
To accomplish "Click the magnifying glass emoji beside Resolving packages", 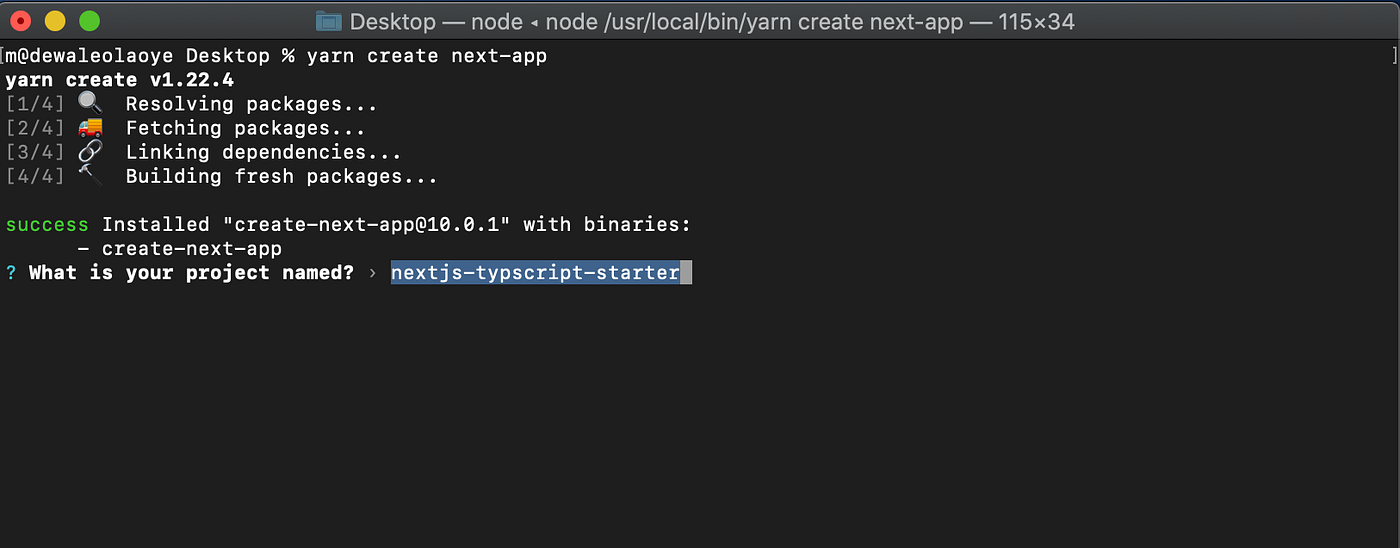I will [90, 104].
